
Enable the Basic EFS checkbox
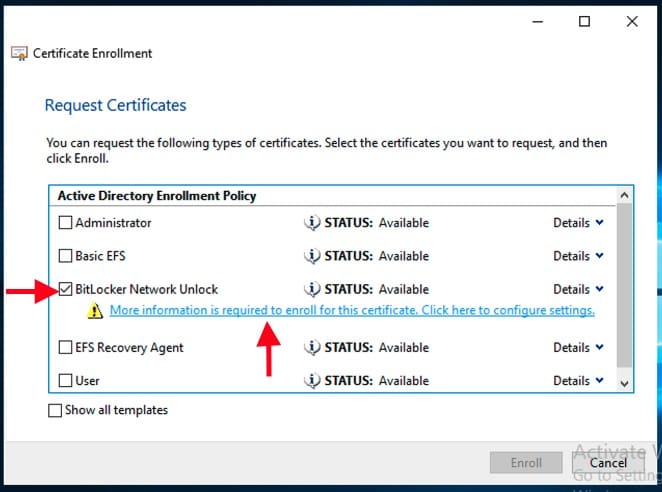point(66,256)
